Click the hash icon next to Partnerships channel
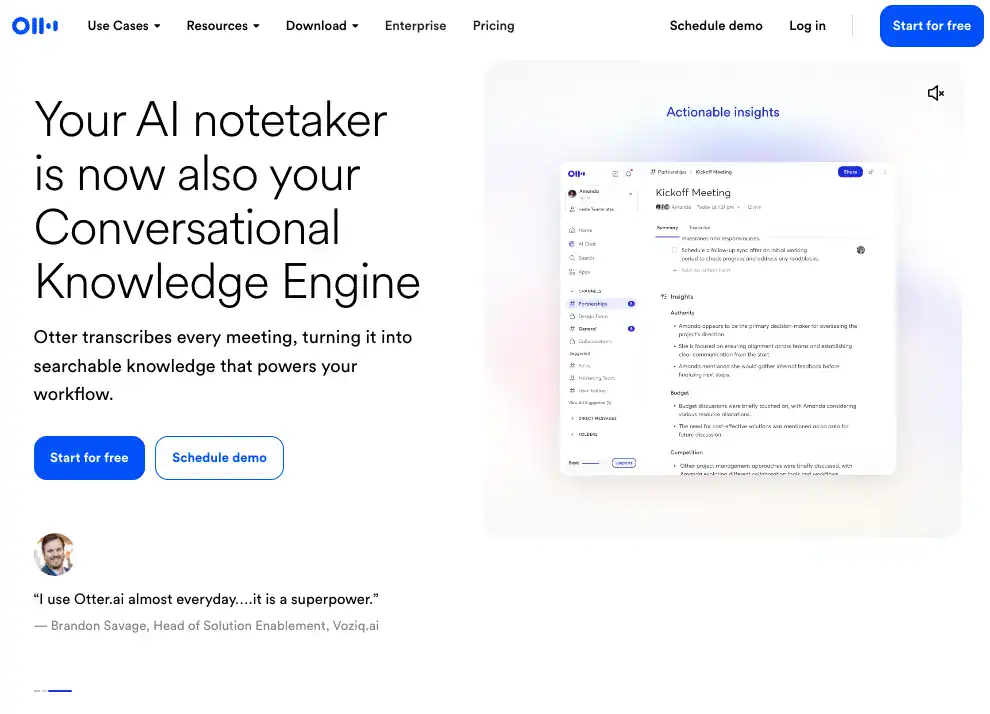This screenshot has height=714, width=990. pyautogui.click(x=573, y=304)
